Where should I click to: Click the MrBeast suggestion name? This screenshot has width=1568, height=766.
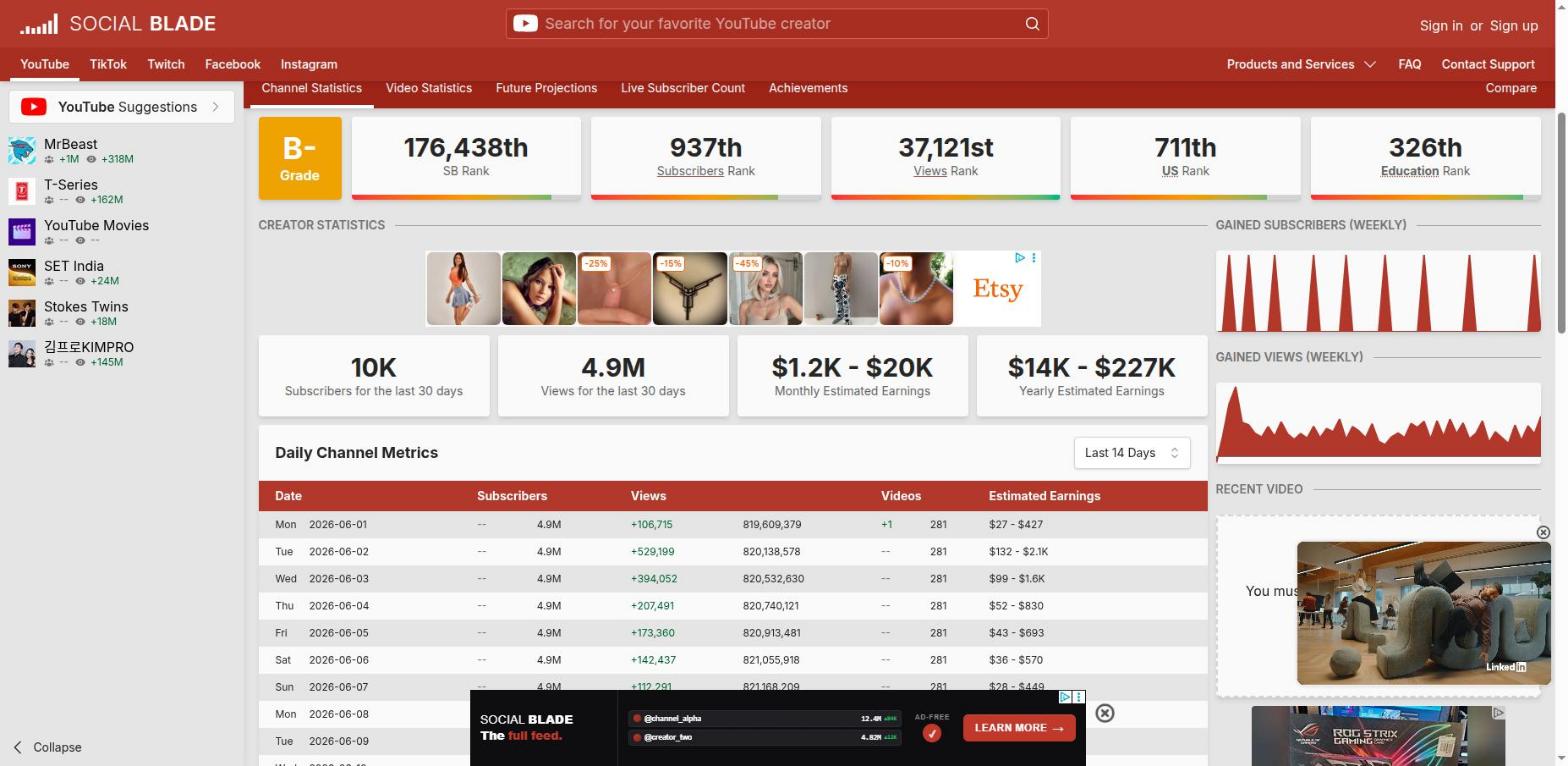click(x=71, y=145)
